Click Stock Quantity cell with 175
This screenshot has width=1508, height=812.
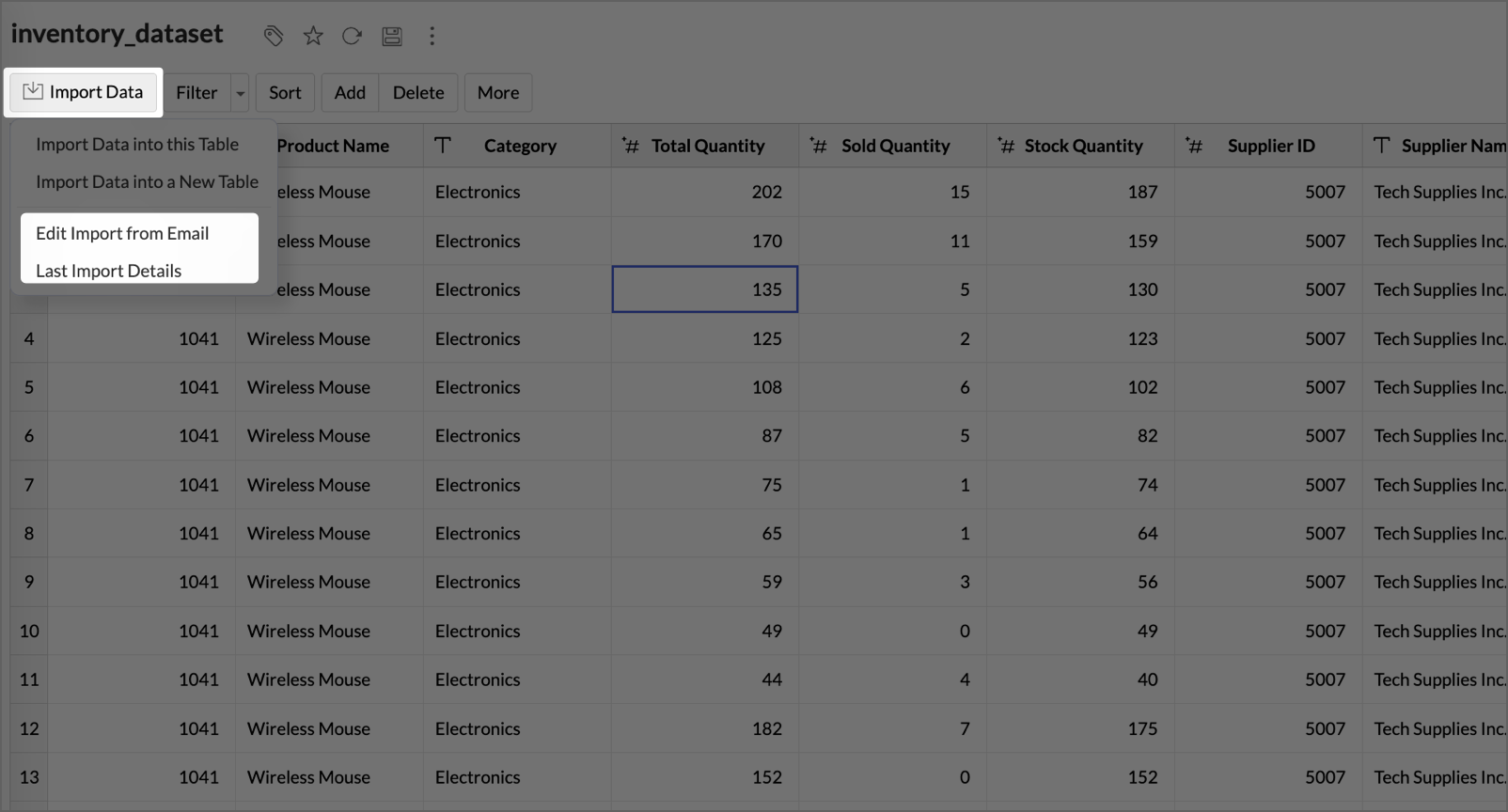point(1080,728)
